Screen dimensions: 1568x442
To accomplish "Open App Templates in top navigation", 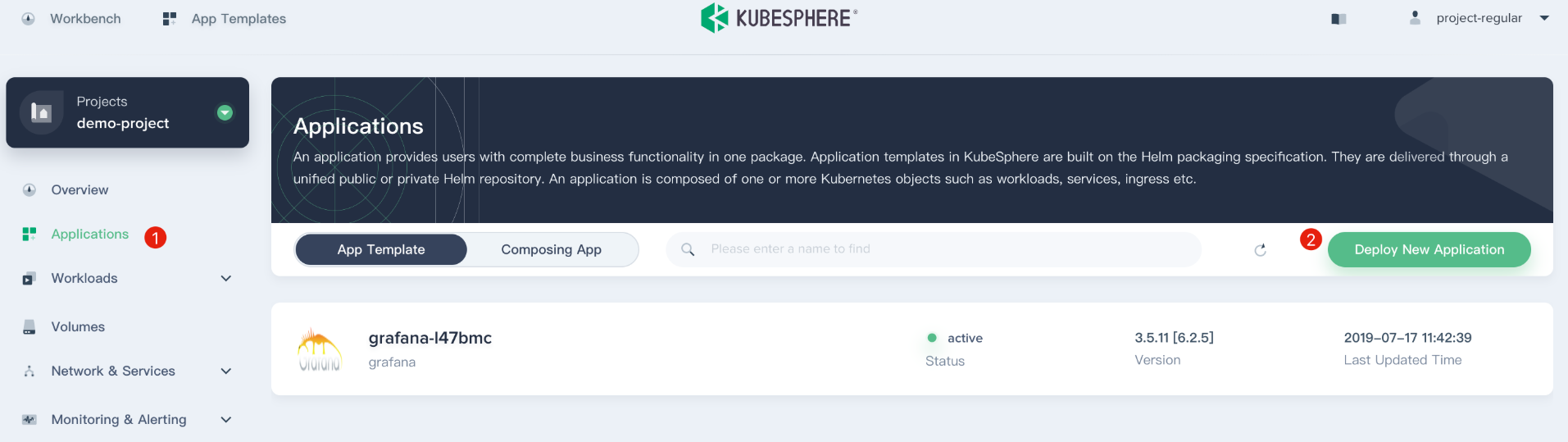I will click(x=238, y=19).
